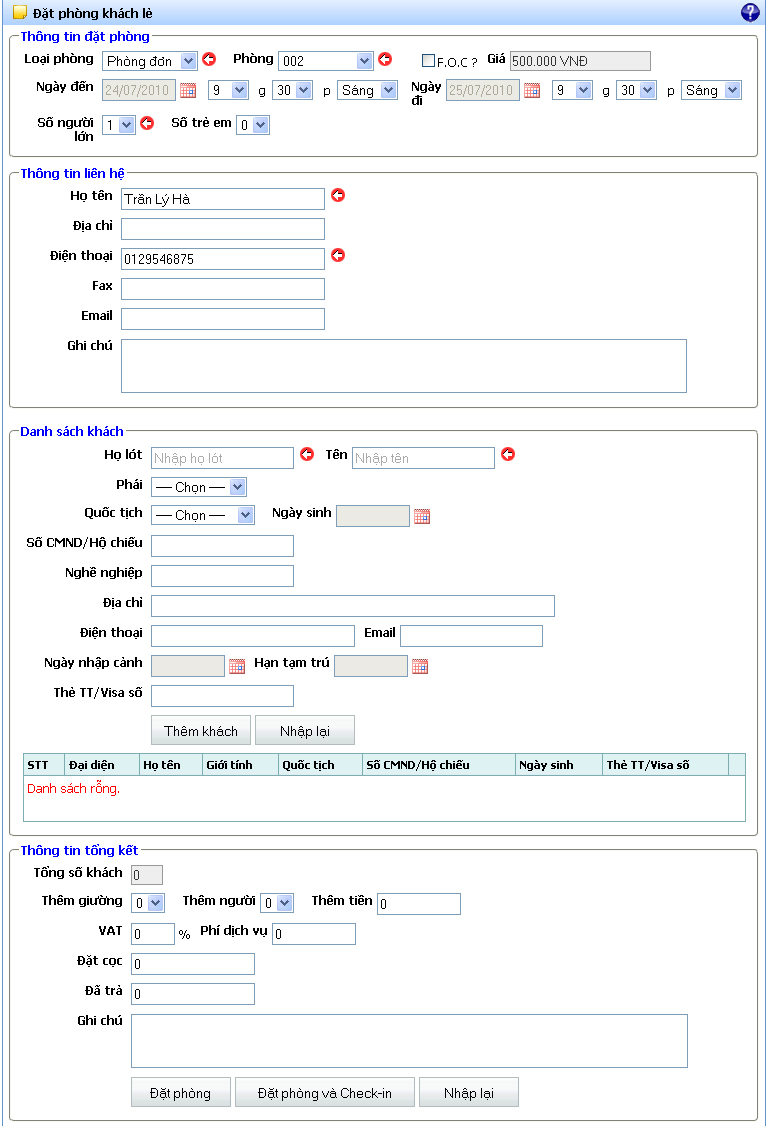This screenshot has width=768, height=1126.
Task: Expand the Phái gender dropdown
Action: (199, 487)
